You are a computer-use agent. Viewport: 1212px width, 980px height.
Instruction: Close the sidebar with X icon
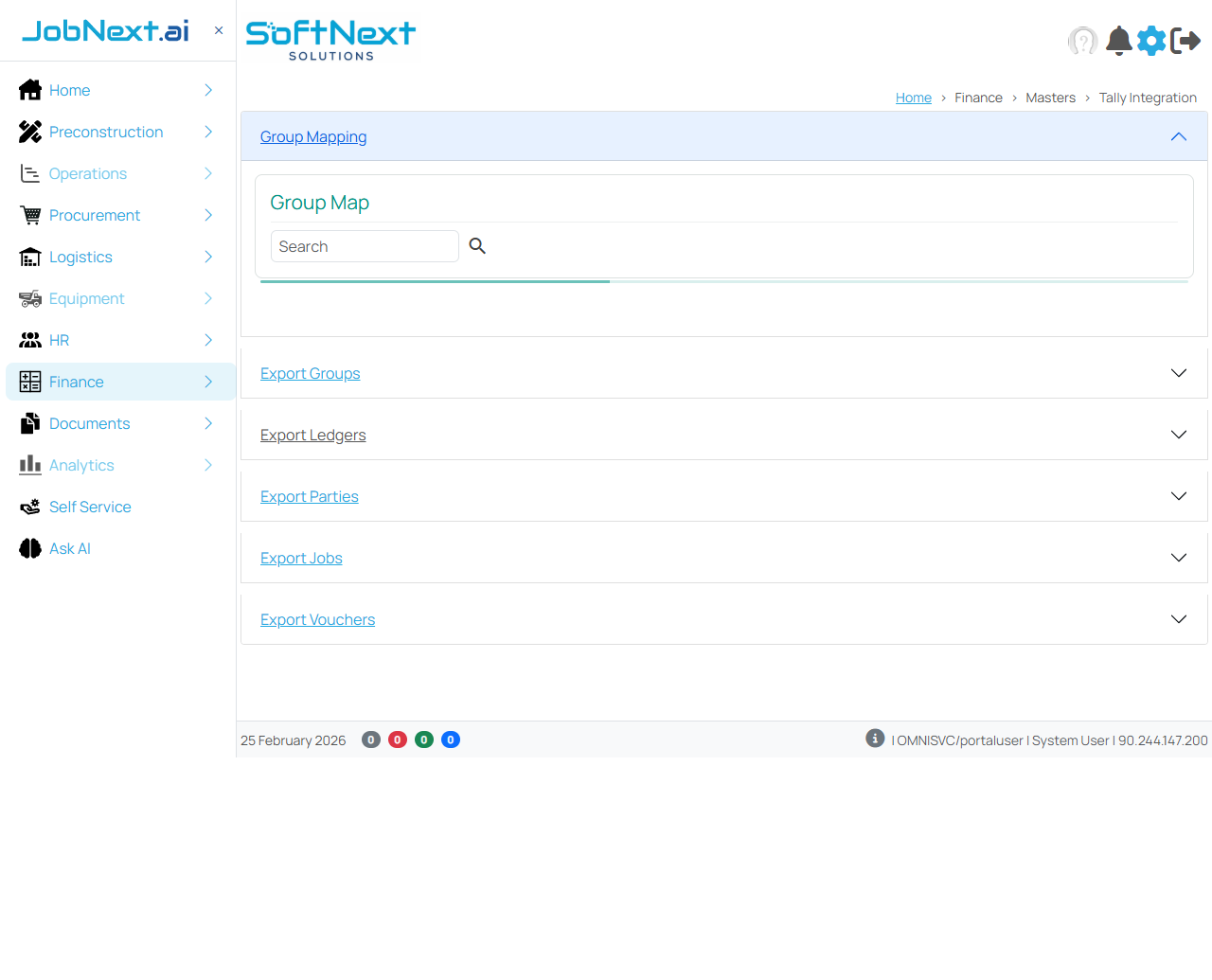[219, 30]
